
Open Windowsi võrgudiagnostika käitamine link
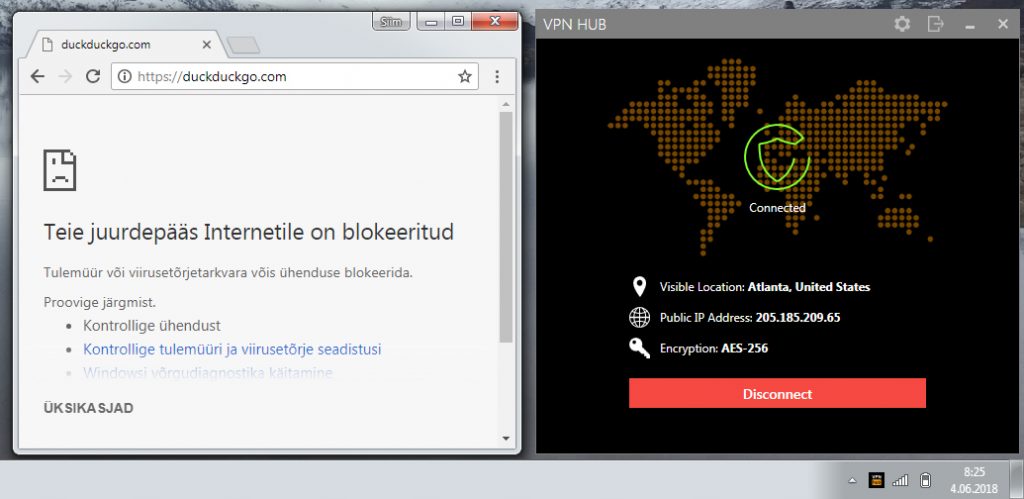208,374
